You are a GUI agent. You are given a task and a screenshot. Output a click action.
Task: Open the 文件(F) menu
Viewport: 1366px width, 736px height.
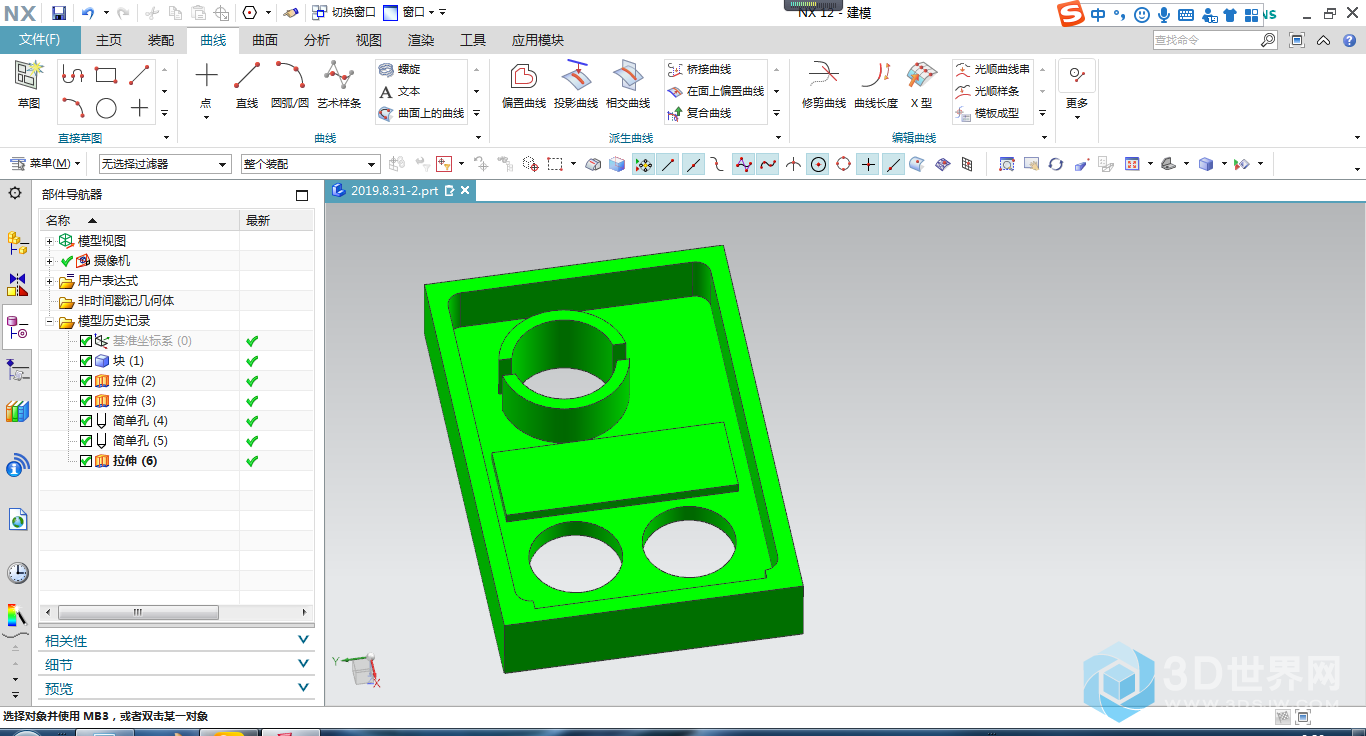40,40
